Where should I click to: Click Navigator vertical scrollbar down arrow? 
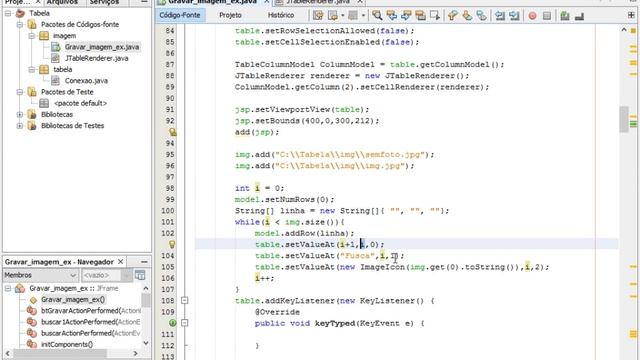point(146,344)
